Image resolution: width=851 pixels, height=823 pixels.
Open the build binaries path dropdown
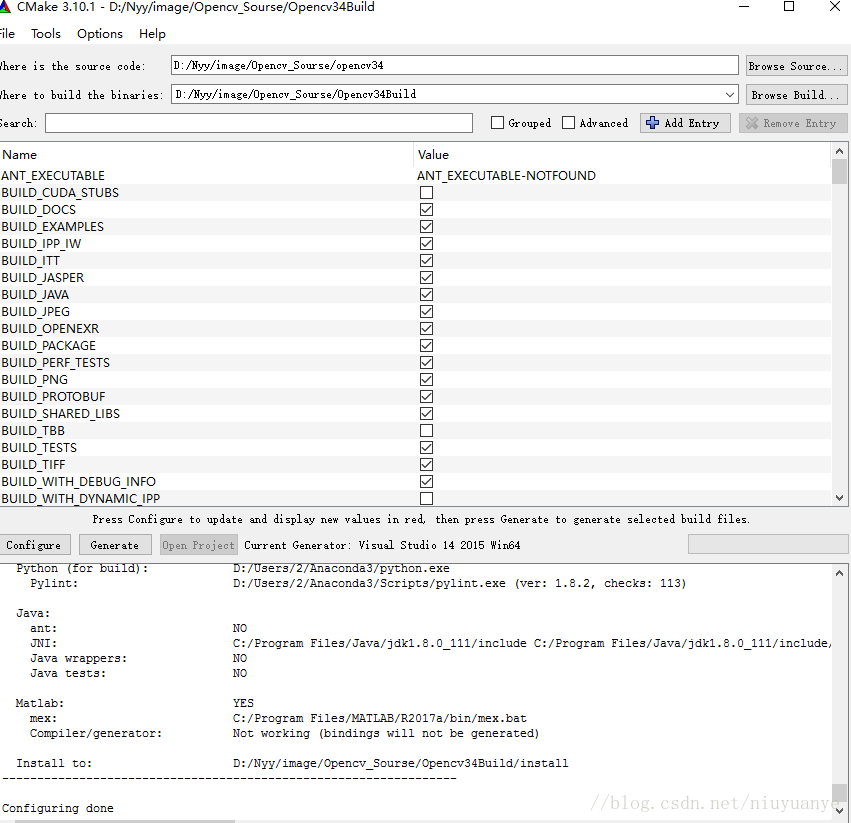[x=729, y=94]
